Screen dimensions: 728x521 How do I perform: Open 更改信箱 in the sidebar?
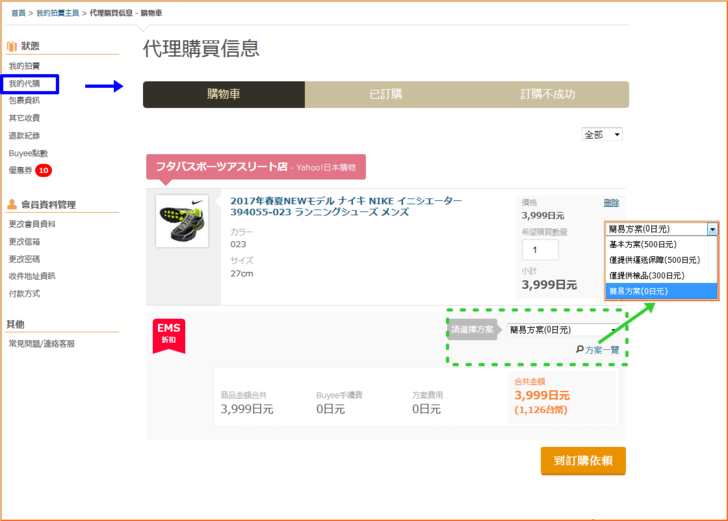tap(25, 241)
